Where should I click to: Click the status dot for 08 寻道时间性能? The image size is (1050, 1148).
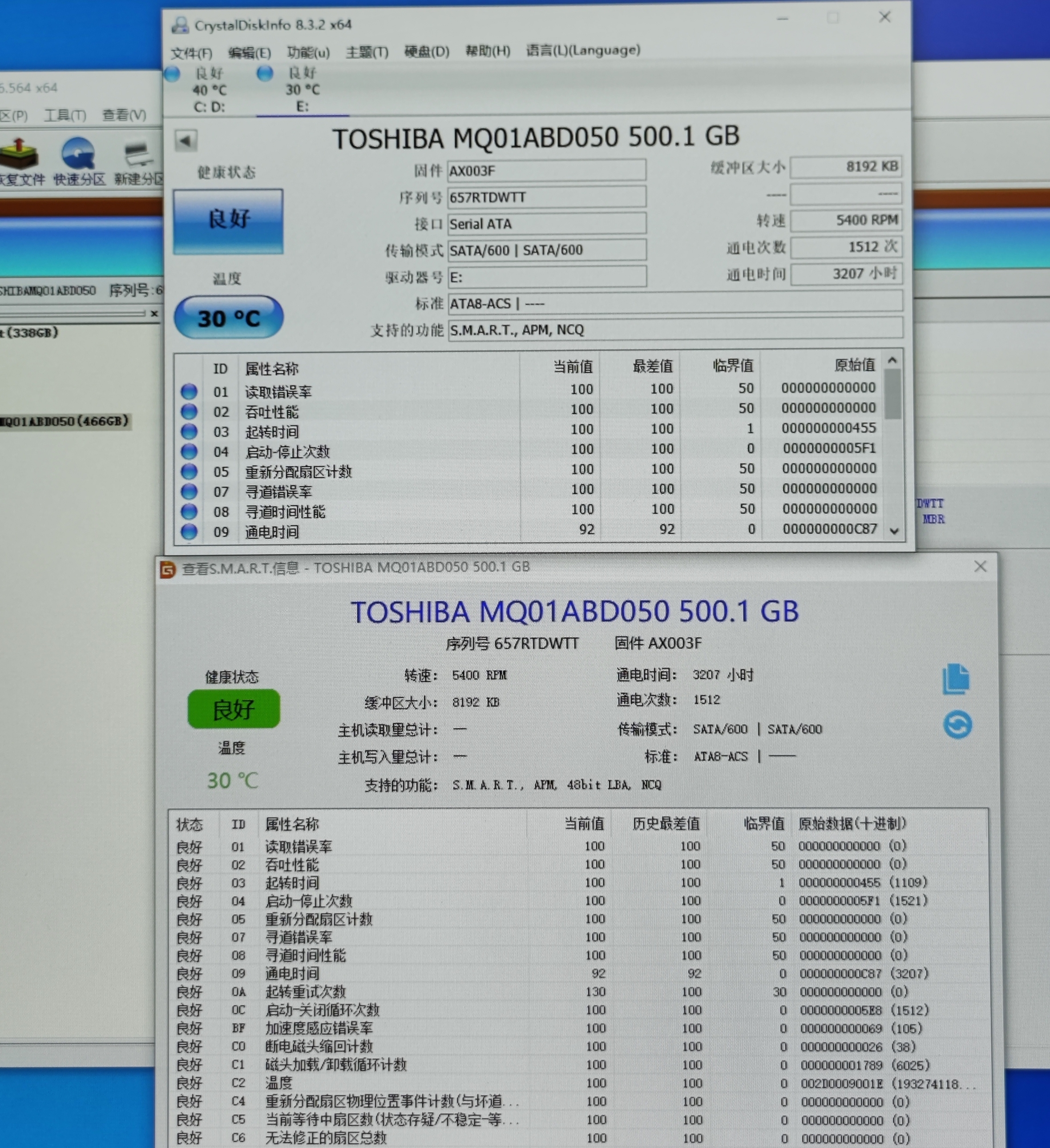pos(189,511)
